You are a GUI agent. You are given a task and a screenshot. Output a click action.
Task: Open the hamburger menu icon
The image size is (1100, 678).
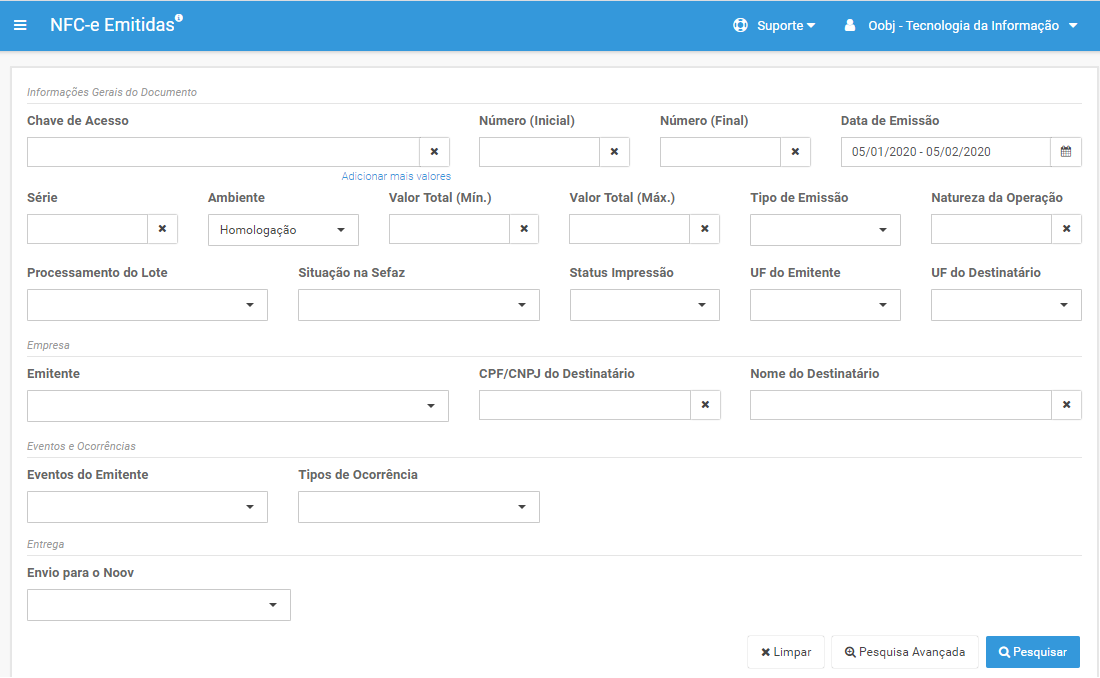(20, 25)
